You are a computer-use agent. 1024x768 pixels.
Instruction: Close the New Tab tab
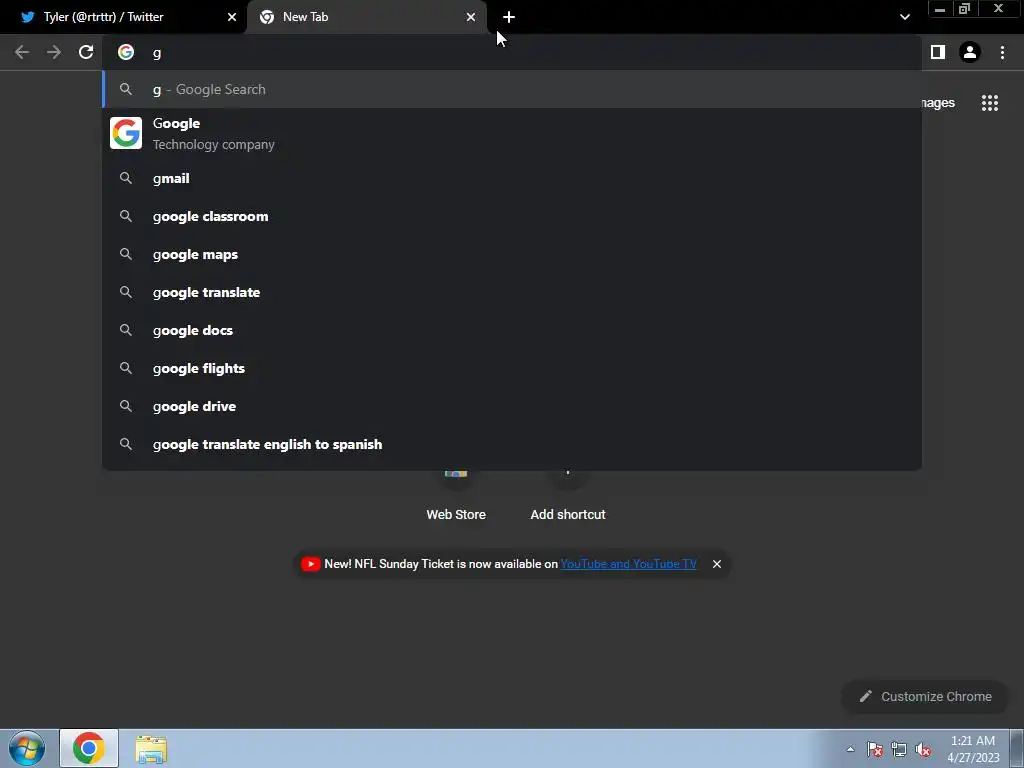(471, 17)
